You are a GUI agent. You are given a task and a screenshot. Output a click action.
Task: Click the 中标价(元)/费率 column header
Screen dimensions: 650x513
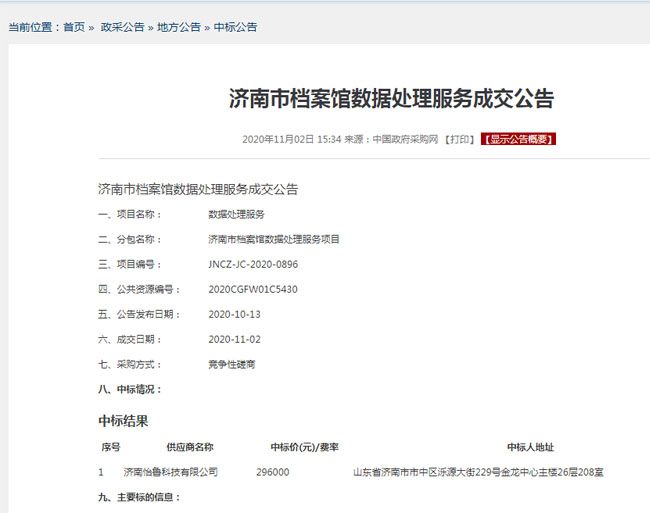305,447
